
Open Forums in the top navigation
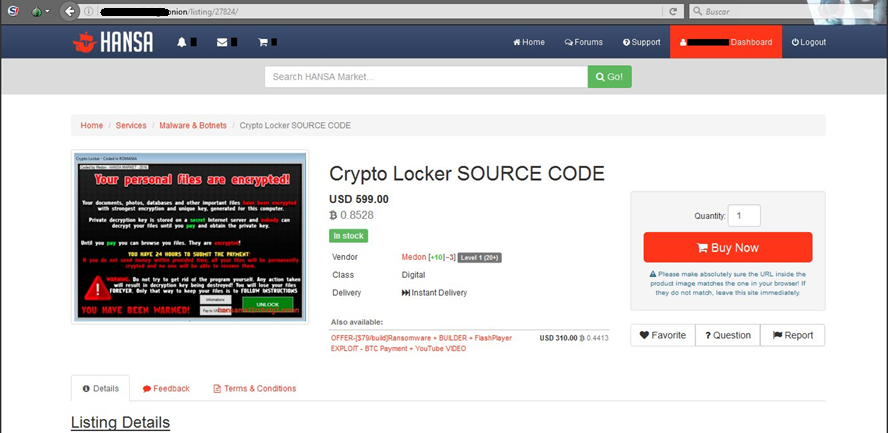coord(584,42)
